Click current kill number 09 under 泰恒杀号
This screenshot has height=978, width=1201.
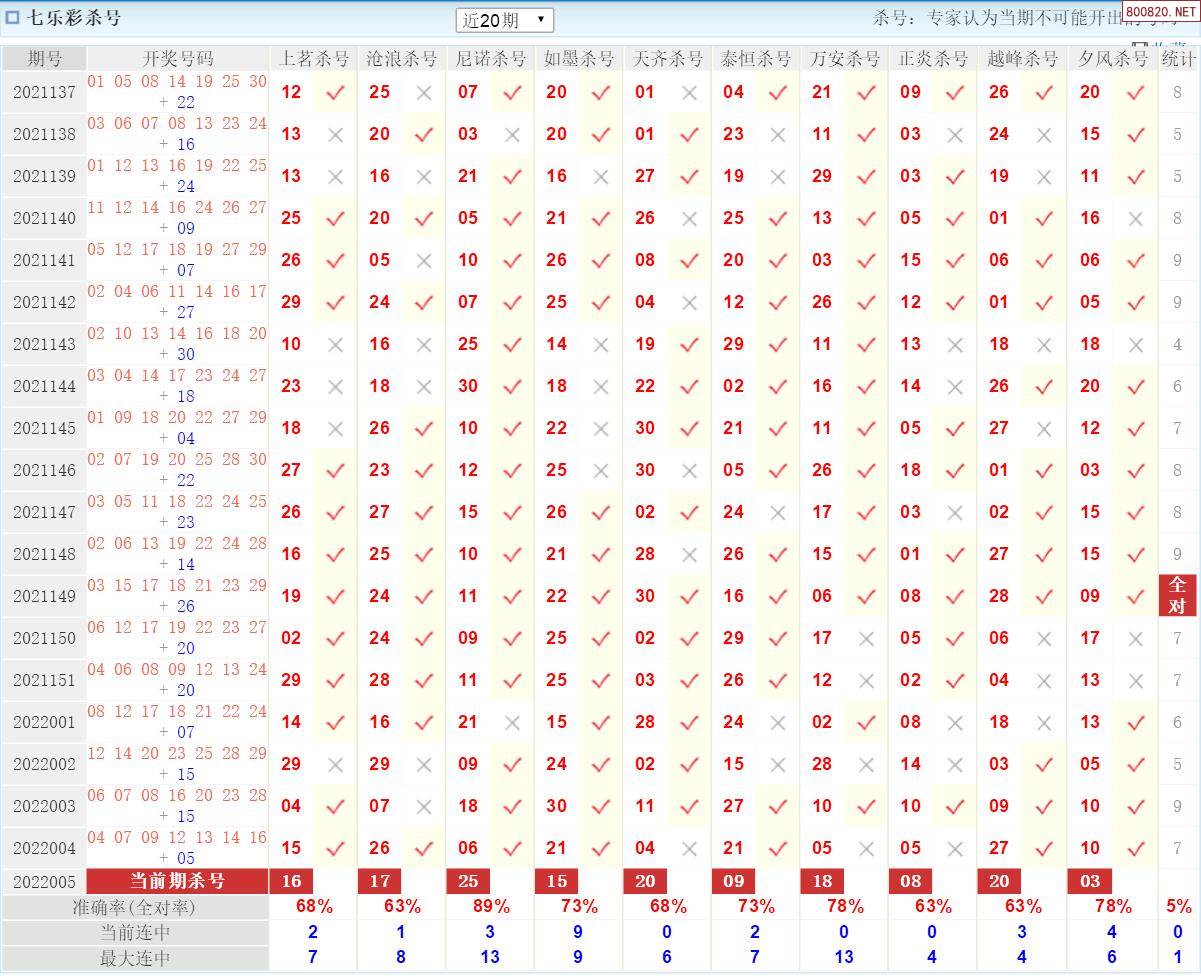(x=734, y=881)
